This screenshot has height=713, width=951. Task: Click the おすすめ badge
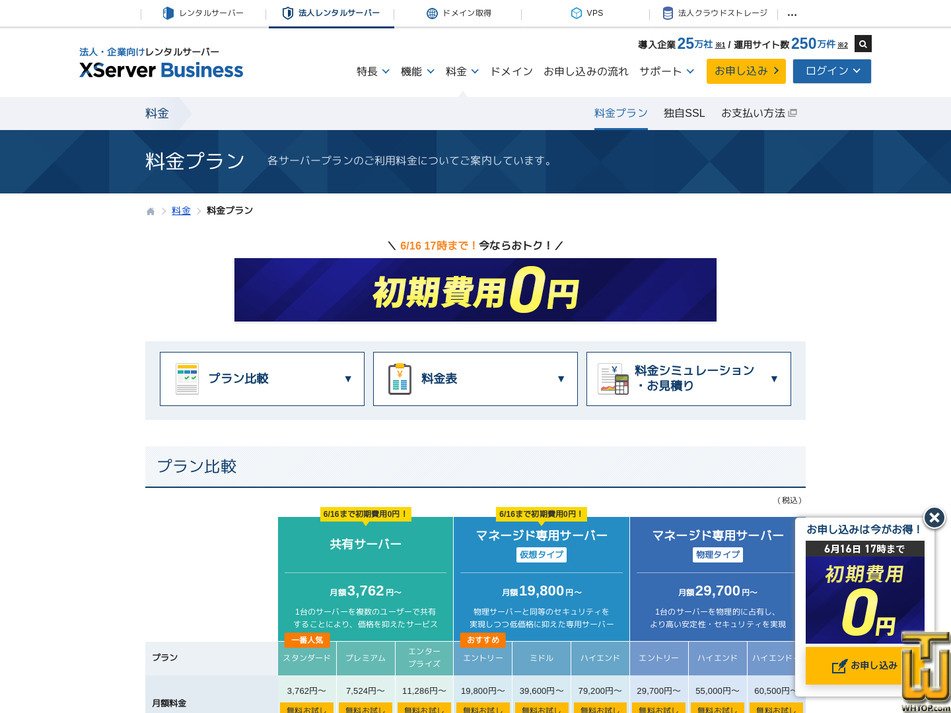[483, 640]
